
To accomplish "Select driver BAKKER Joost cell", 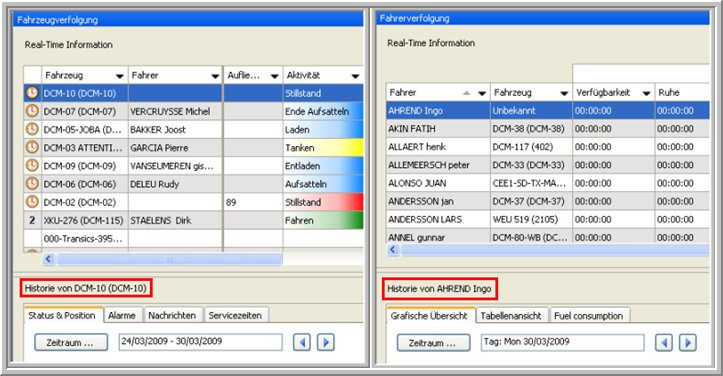I will 175,130.
